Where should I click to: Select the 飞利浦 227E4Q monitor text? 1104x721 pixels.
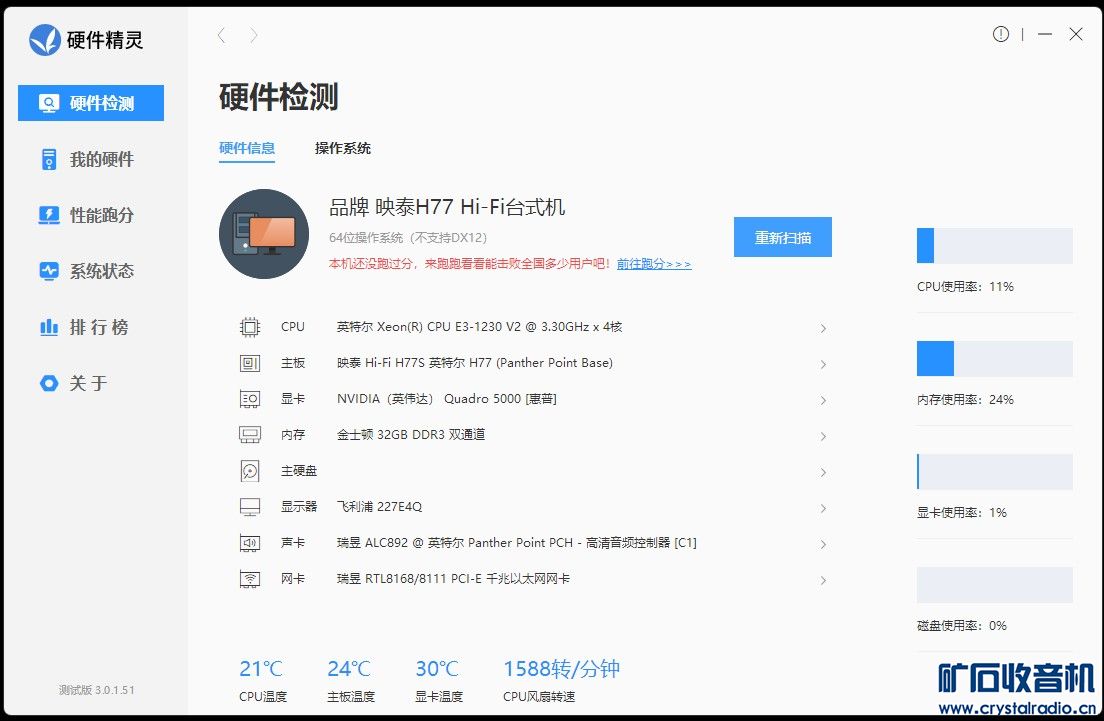click(379, 506)
